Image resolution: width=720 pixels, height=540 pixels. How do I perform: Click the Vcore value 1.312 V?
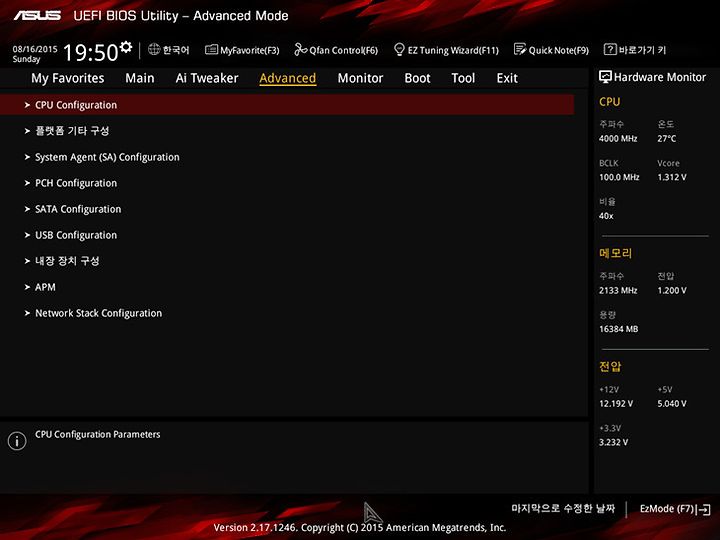pyautogui.click(x=672, y=177)
